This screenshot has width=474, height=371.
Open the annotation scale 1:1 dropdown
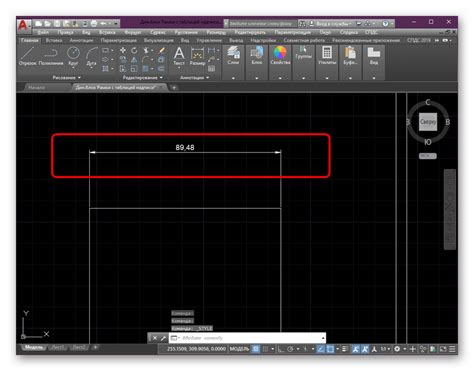[x=385, y=349]
